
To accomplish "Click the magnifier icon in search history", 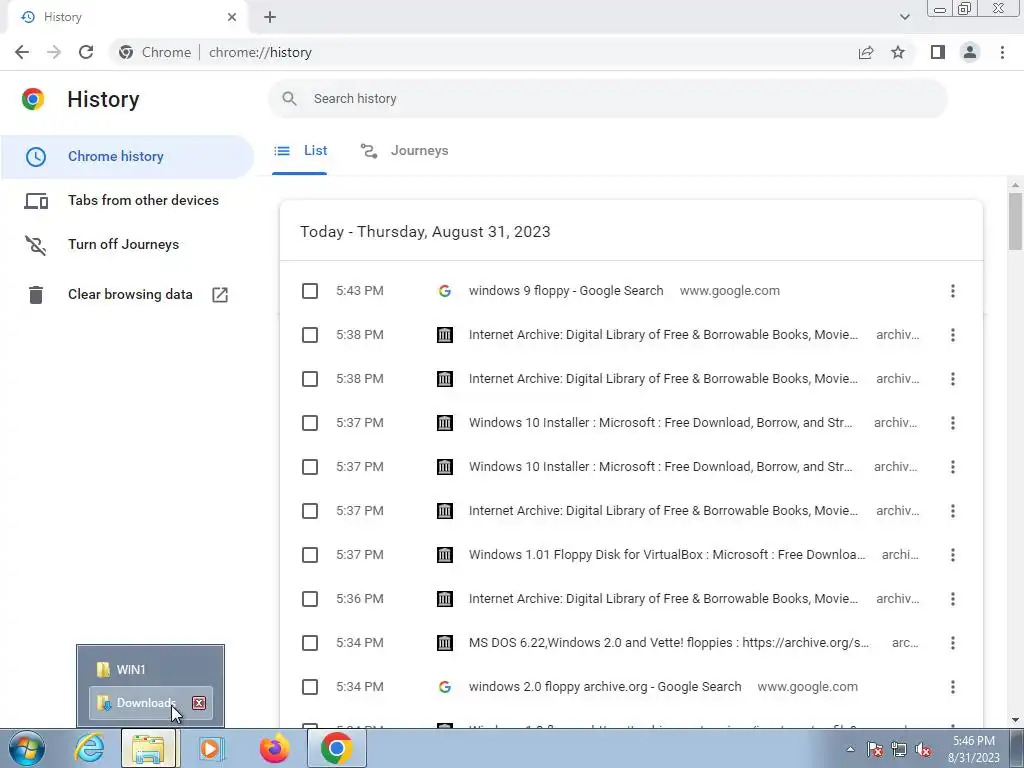I will (x=289, y=99).
